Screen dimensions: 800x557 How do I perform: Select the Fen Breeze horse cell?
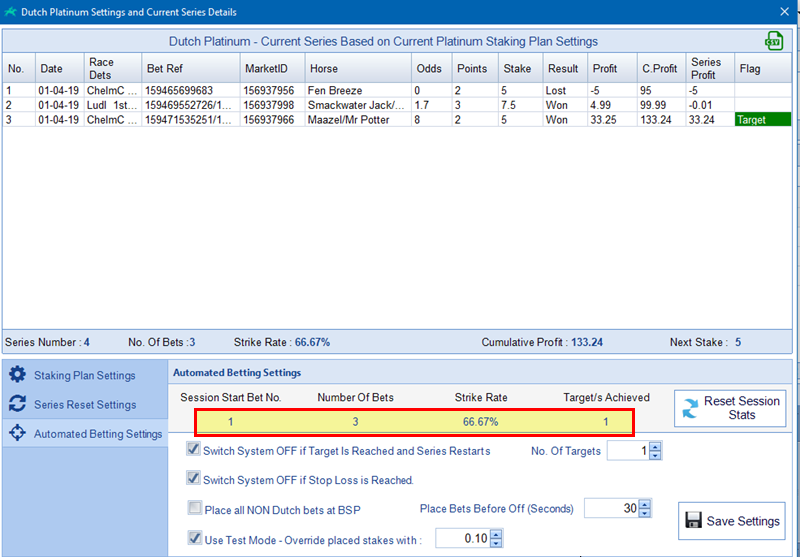(x=358, y=90)
